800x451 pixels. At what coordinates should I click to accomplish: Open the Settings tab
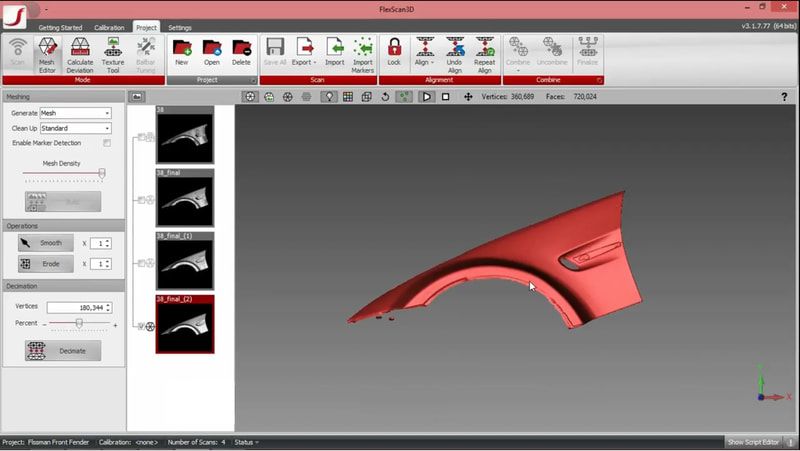coord(180,27)
